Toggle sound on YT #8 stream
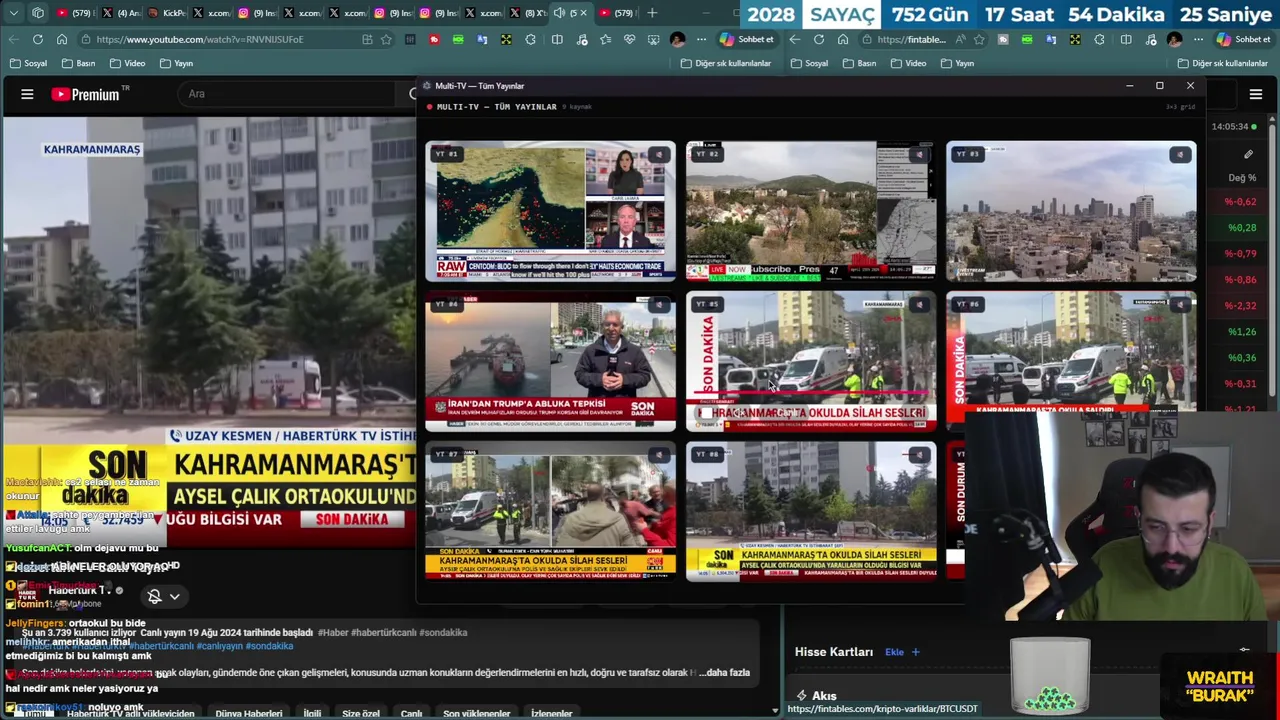 tap(919, 456)
